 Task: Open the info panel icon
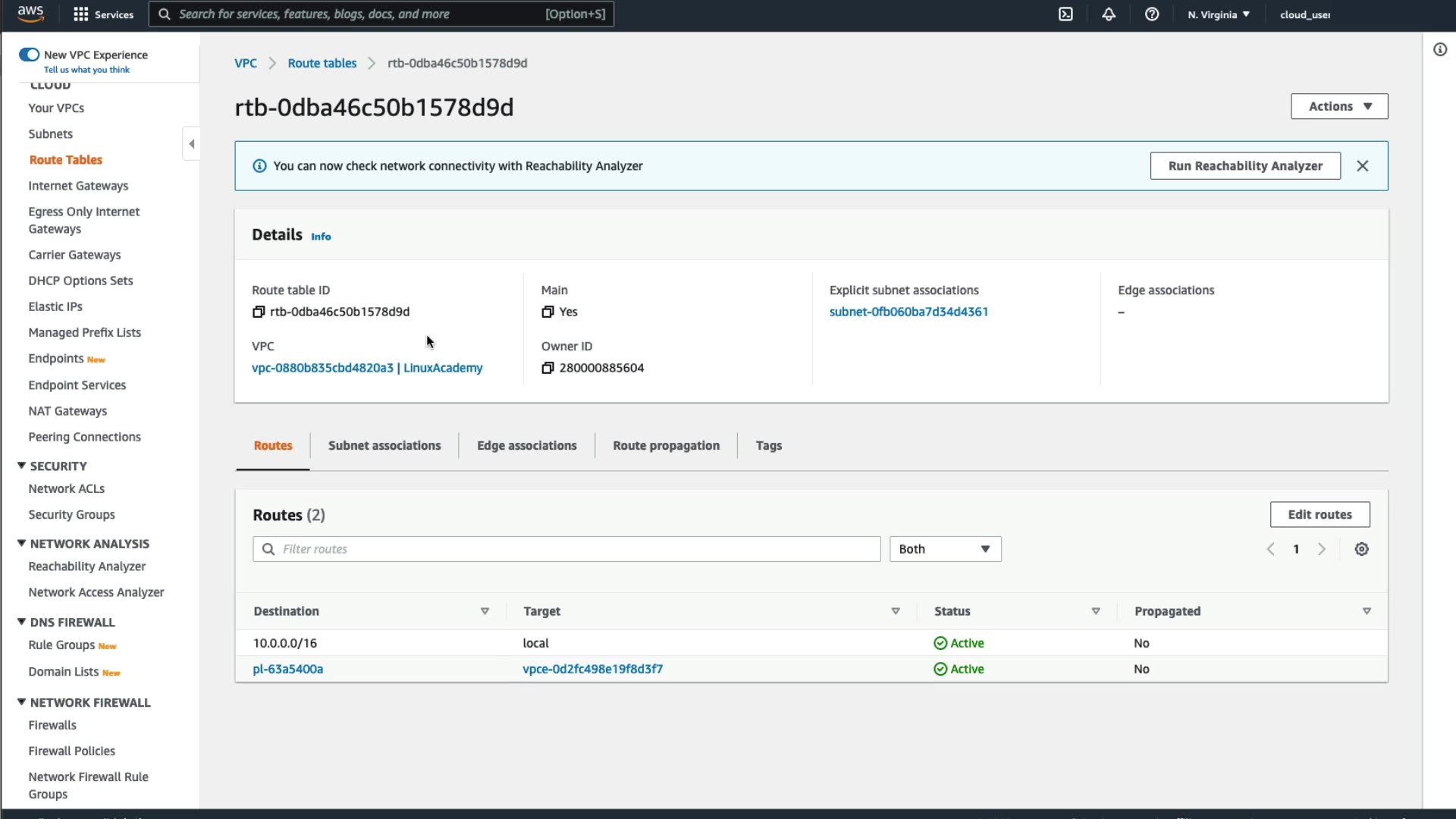coord(1439,50)
